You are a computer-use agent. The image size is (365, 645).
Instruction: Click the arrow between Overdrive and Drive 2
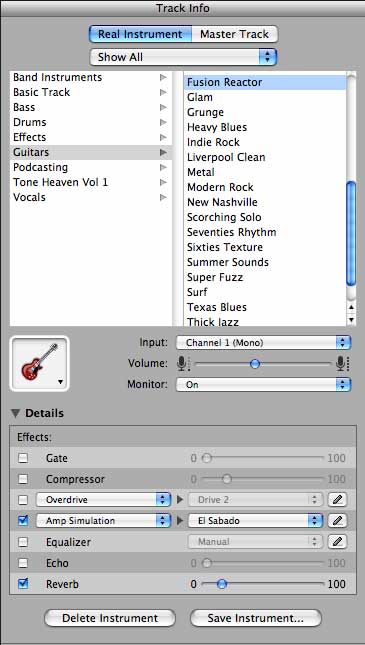180,500
